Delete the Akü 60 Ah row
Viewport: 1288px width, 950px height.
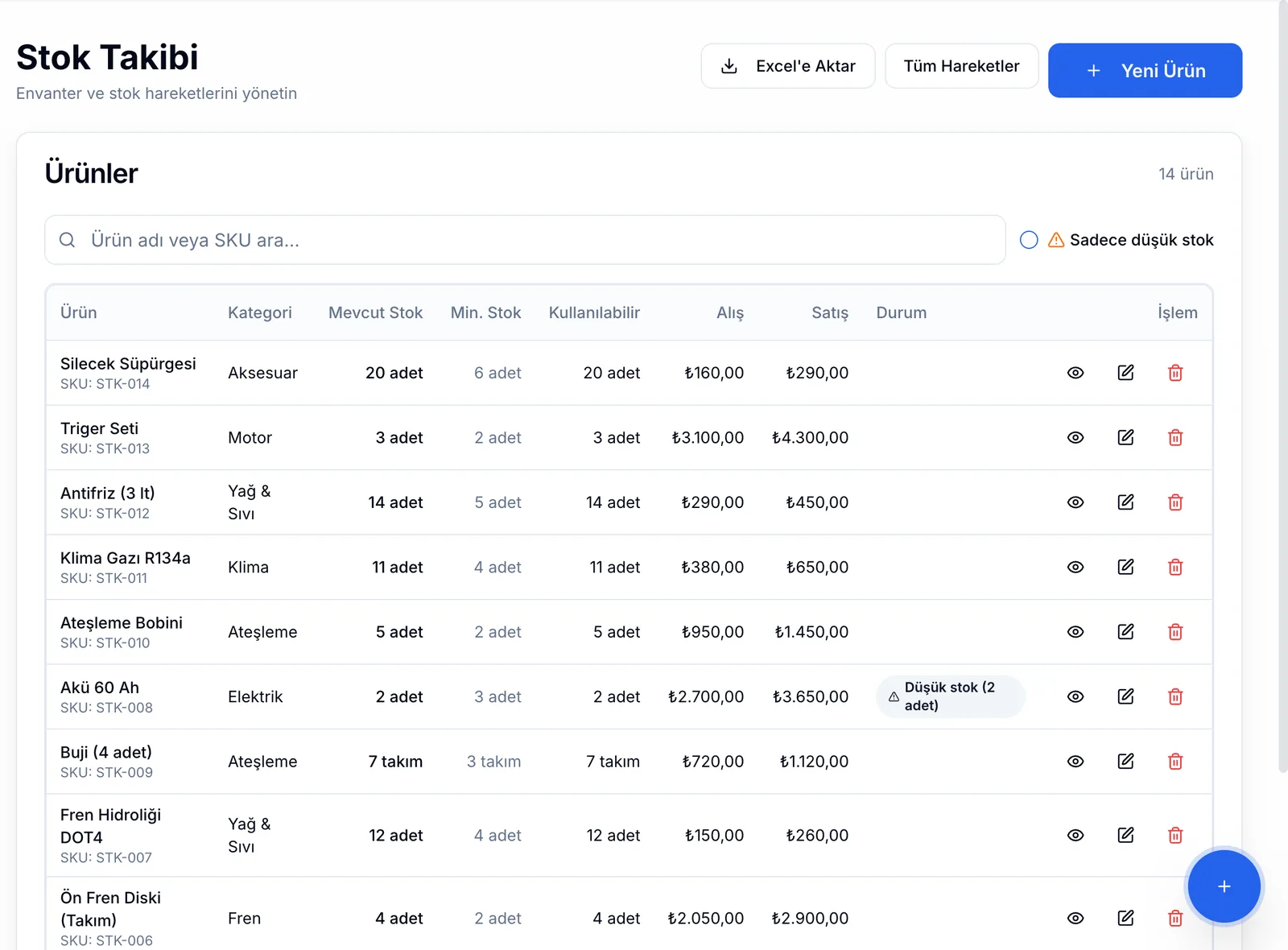tap(1175, 697)
